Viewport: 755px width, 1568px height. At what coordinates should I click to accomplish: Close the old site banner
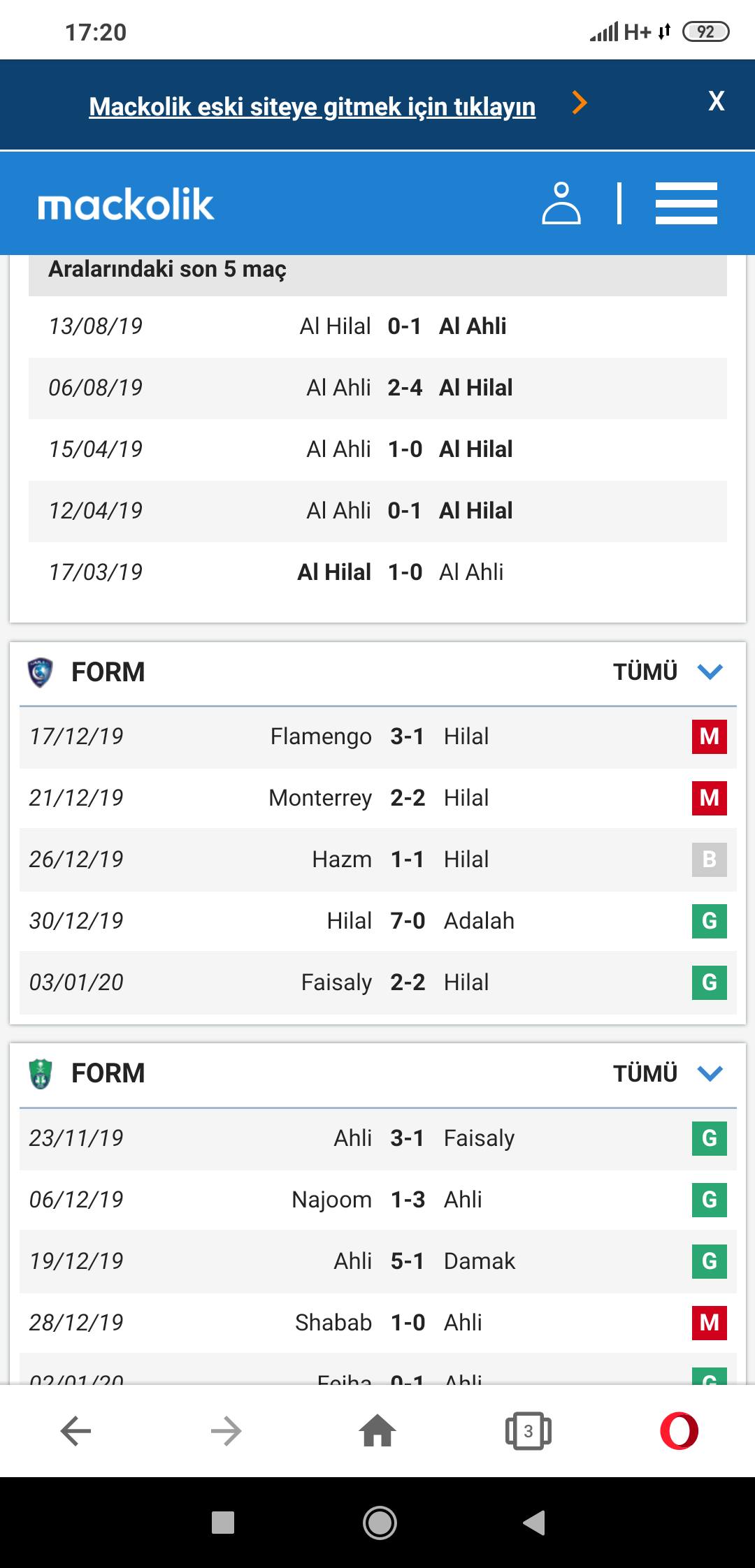tap(716, 101)
